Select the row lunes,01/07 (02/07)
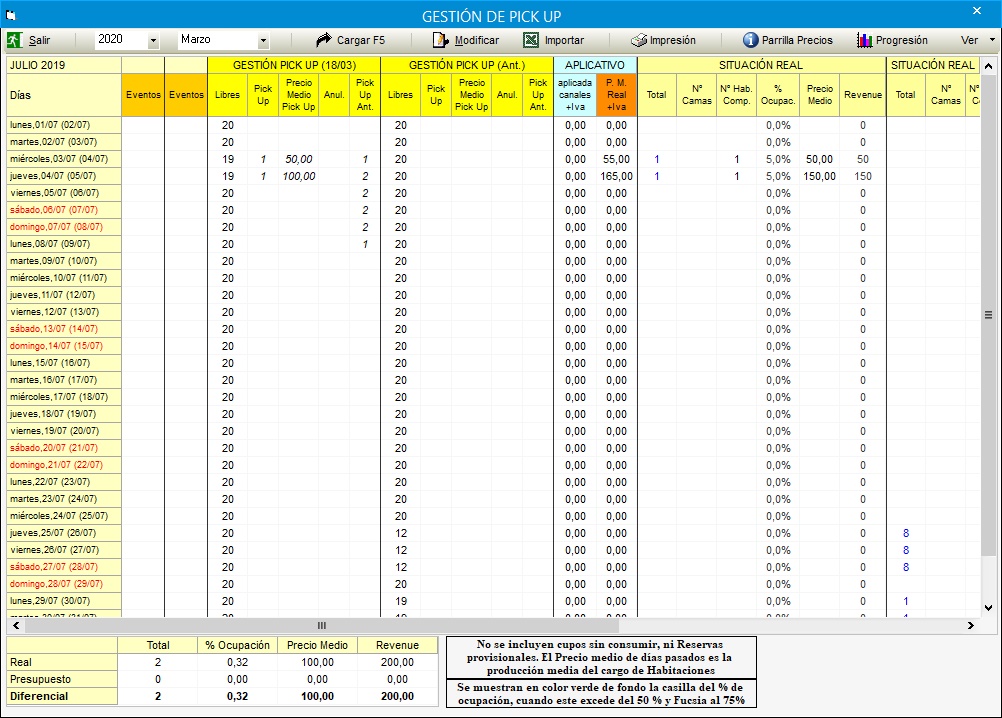 point(64,125)
